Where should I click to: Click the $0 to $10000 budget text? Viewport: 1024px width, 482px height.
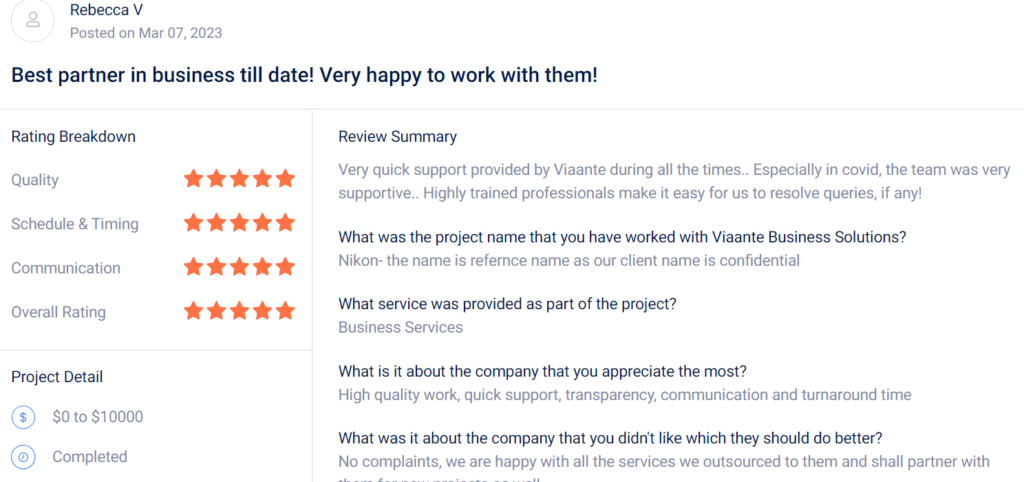[98, 417]
